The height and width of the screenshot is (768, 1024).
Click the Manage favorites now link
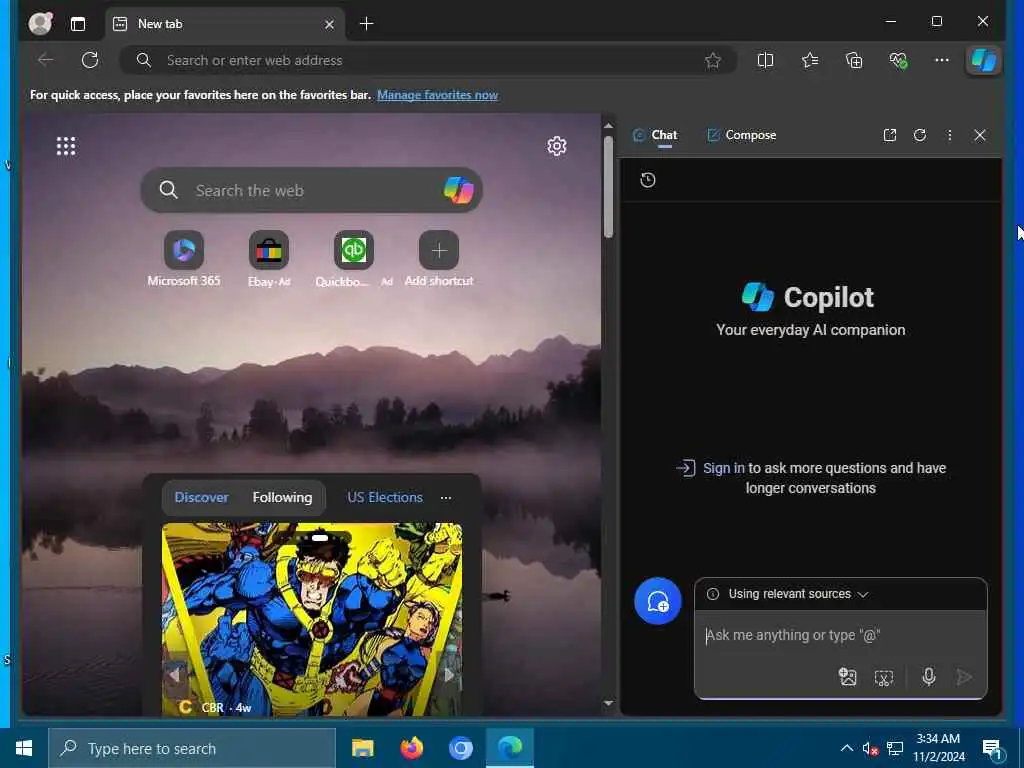[437, 95]
